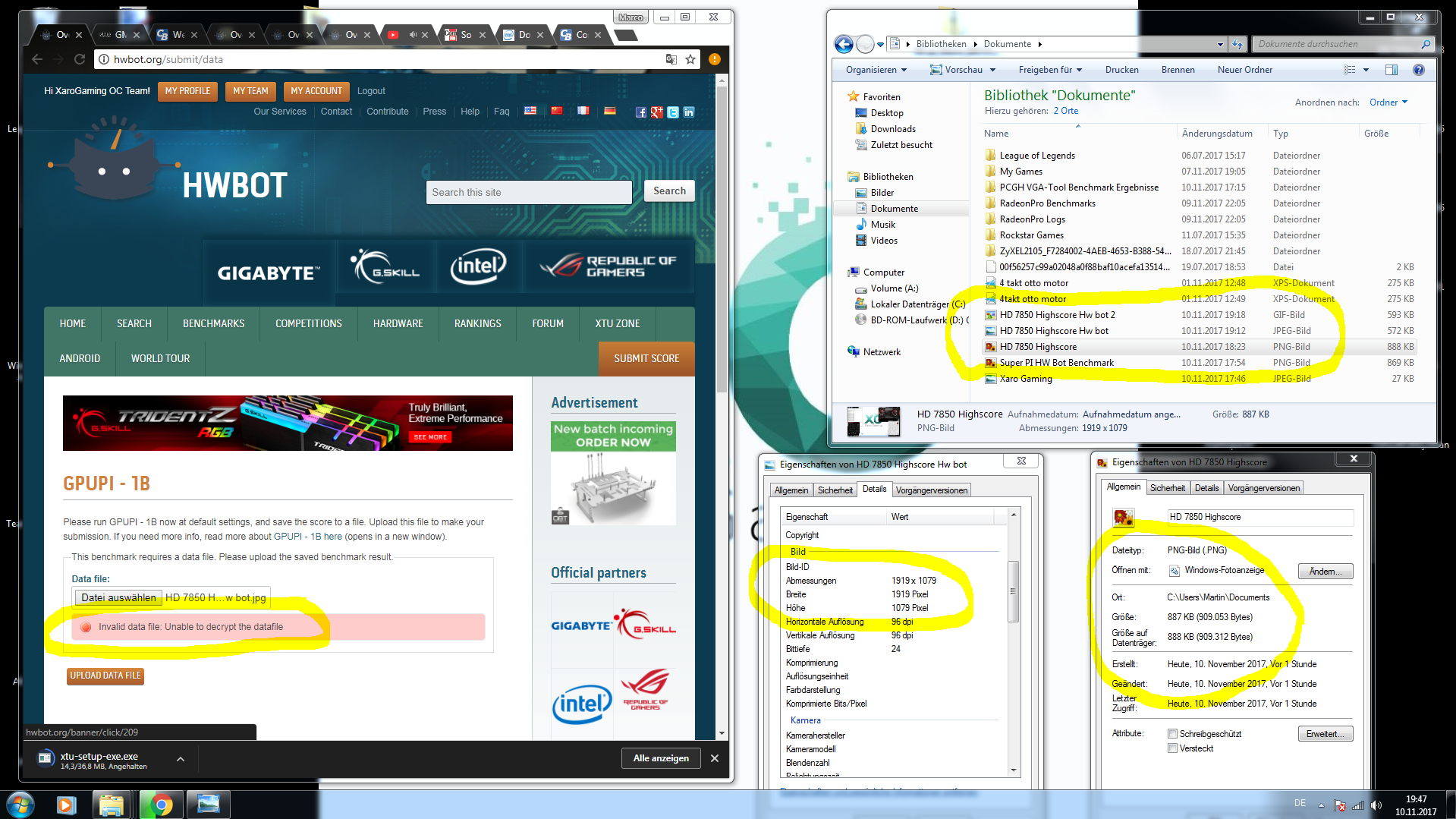Open the Anordnen nach Ordner dropdown

coord(1388,102)
